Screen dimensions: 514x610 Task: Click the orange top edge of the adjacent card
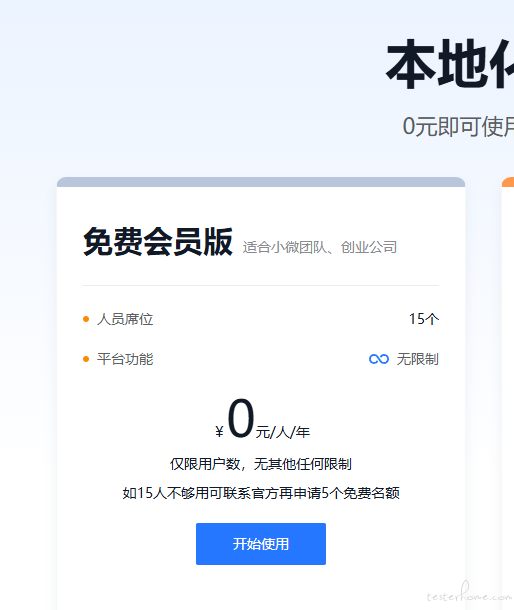coord(508,182)
